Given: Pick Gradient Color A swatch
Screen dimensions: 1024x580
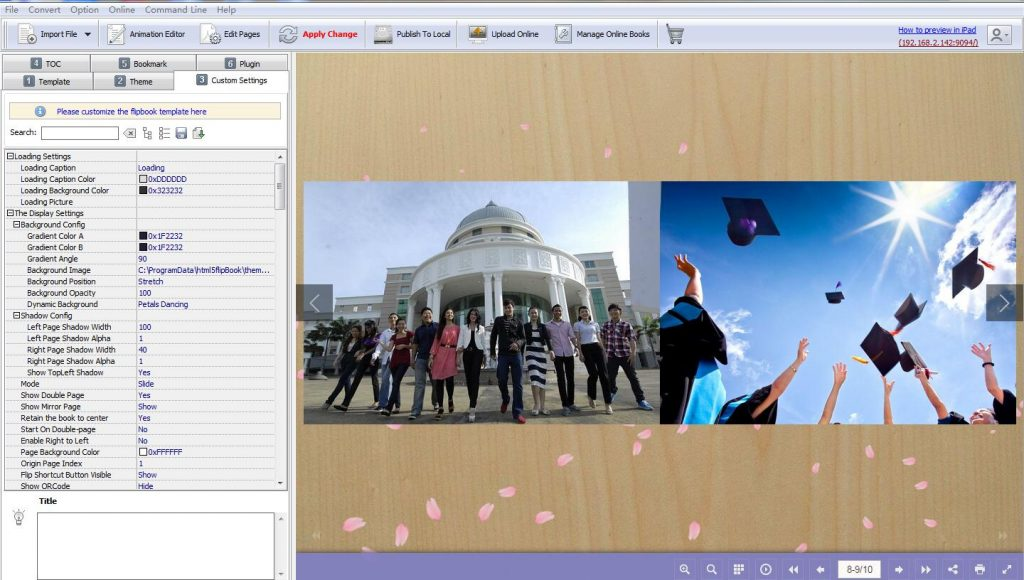Looking at the screenshot, I should point(142,236).
